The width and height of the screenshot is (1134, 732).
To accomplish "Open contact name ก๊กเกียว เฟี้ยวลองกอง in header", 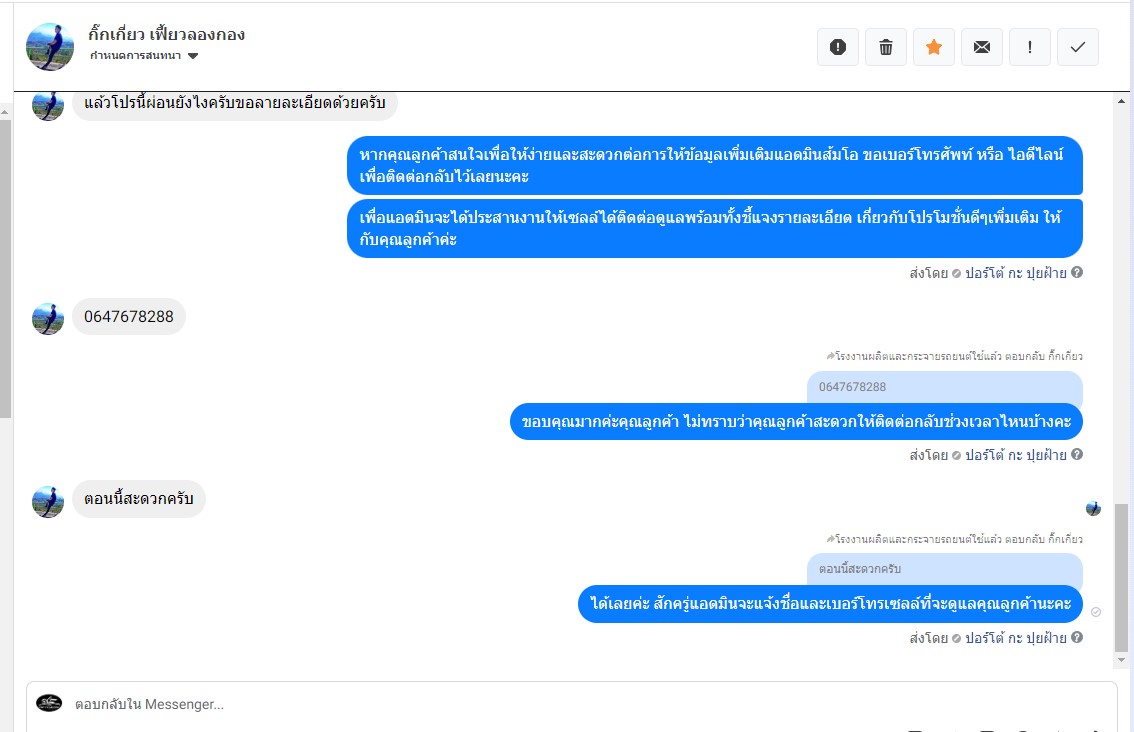I will point(166,34).
